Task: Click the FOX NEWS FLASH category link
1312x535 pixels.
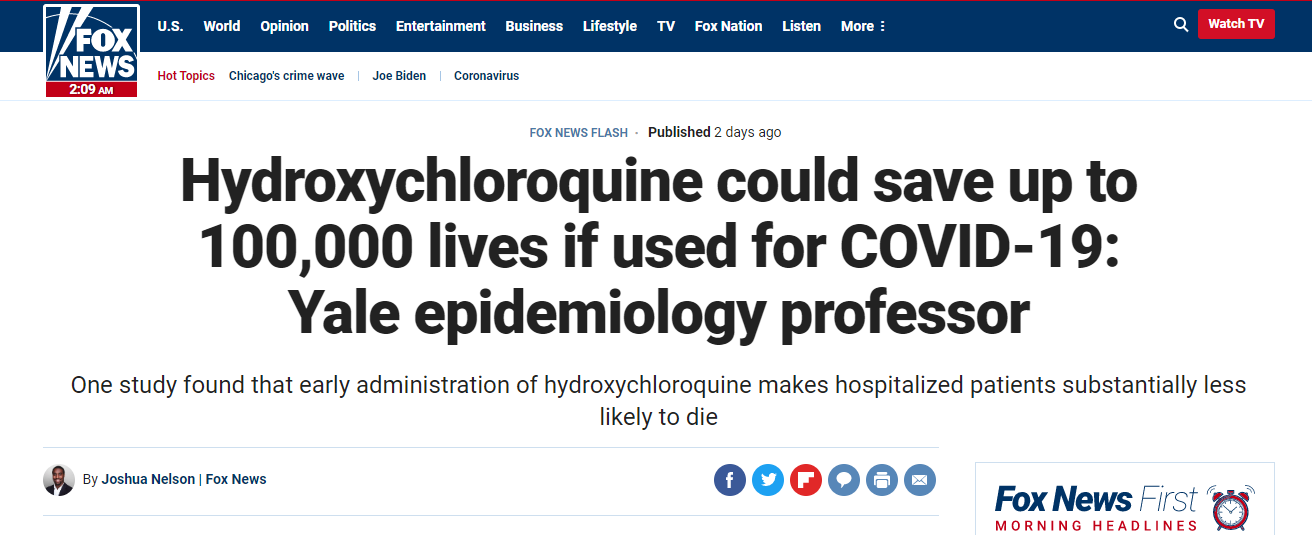Action: click(x=578, y=133)
